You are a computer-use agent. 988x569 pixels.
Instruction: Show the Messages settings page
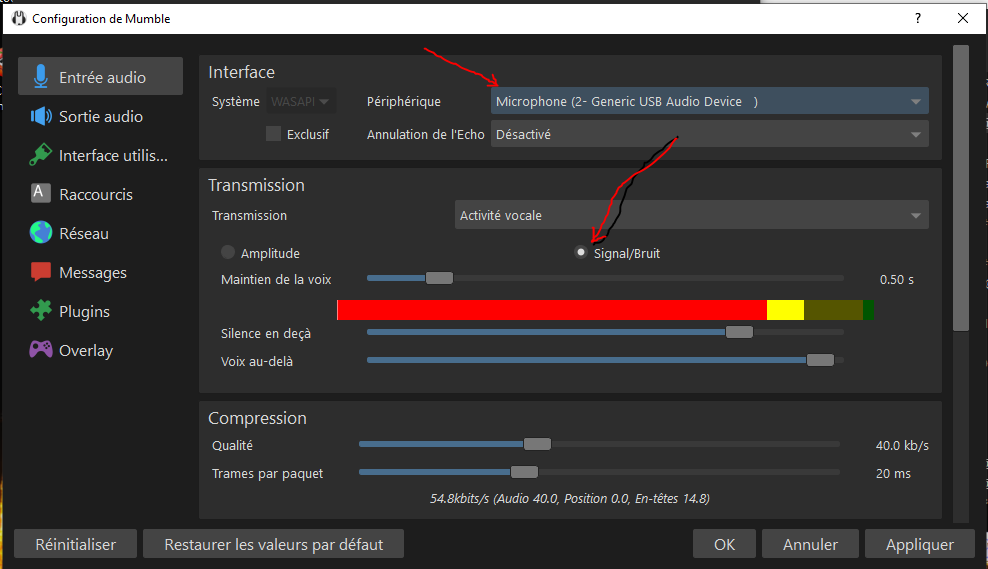100,272
